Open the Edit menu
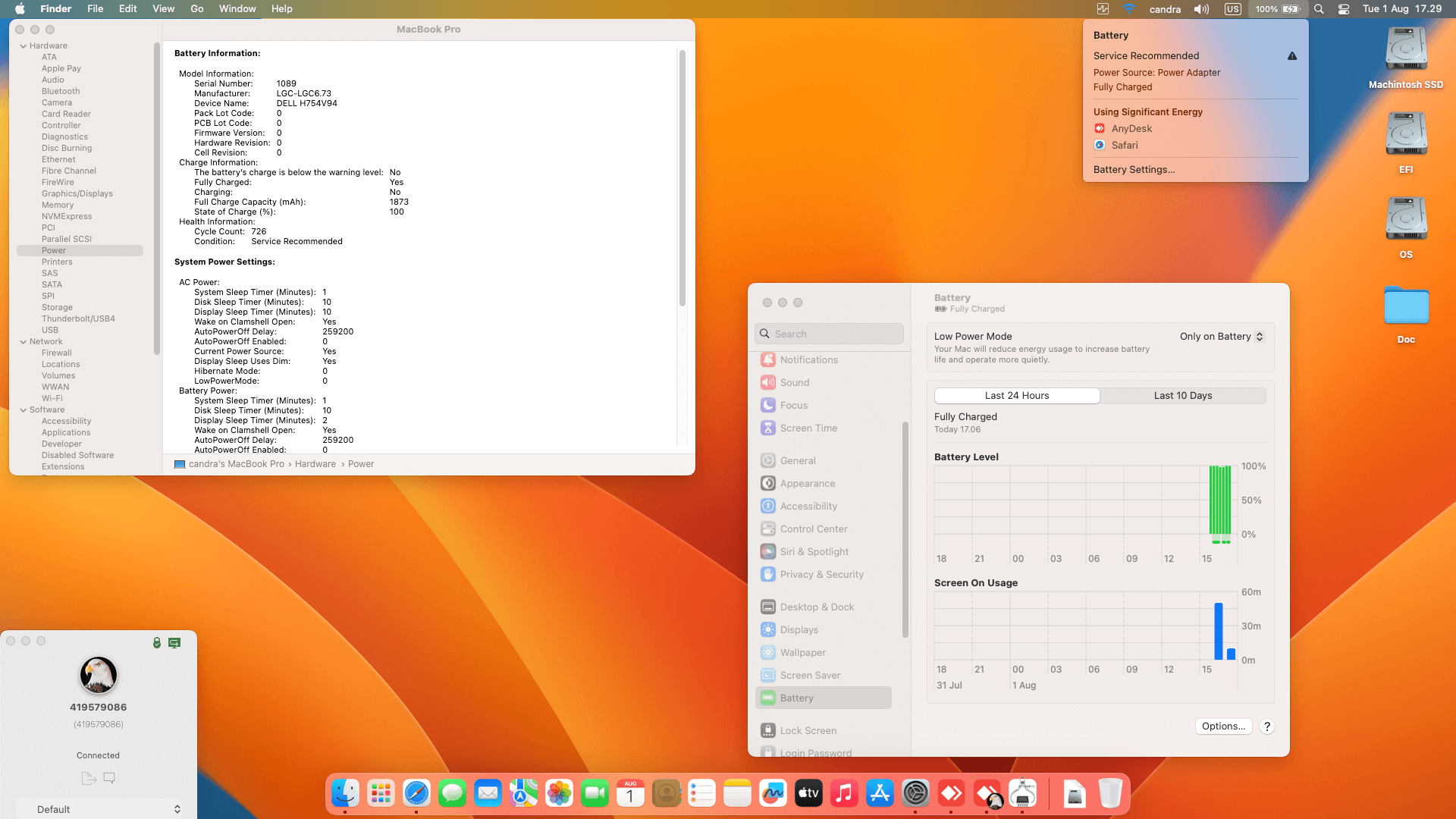 pos(128,9)
